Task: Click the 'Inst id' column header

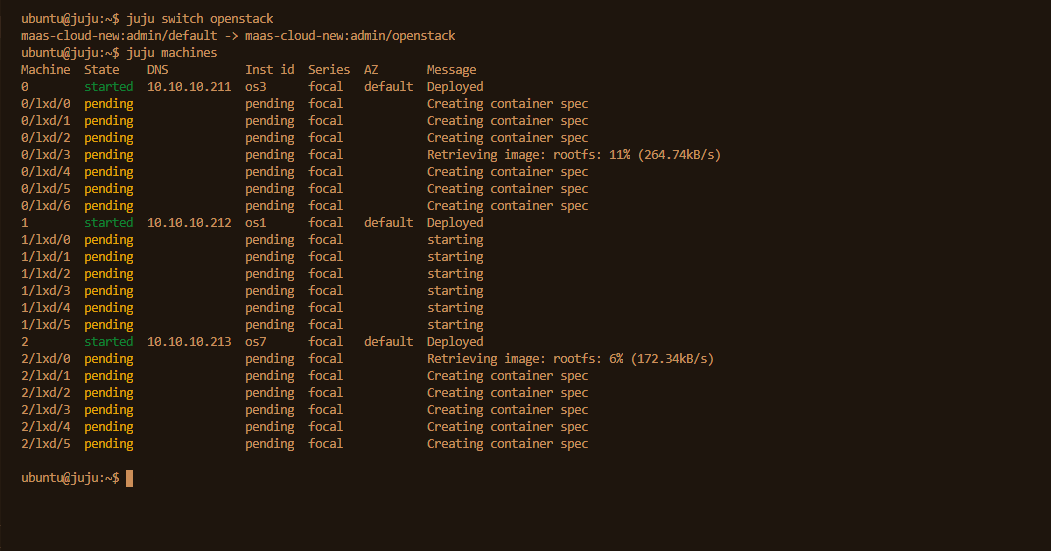Action: pos(269,70)
